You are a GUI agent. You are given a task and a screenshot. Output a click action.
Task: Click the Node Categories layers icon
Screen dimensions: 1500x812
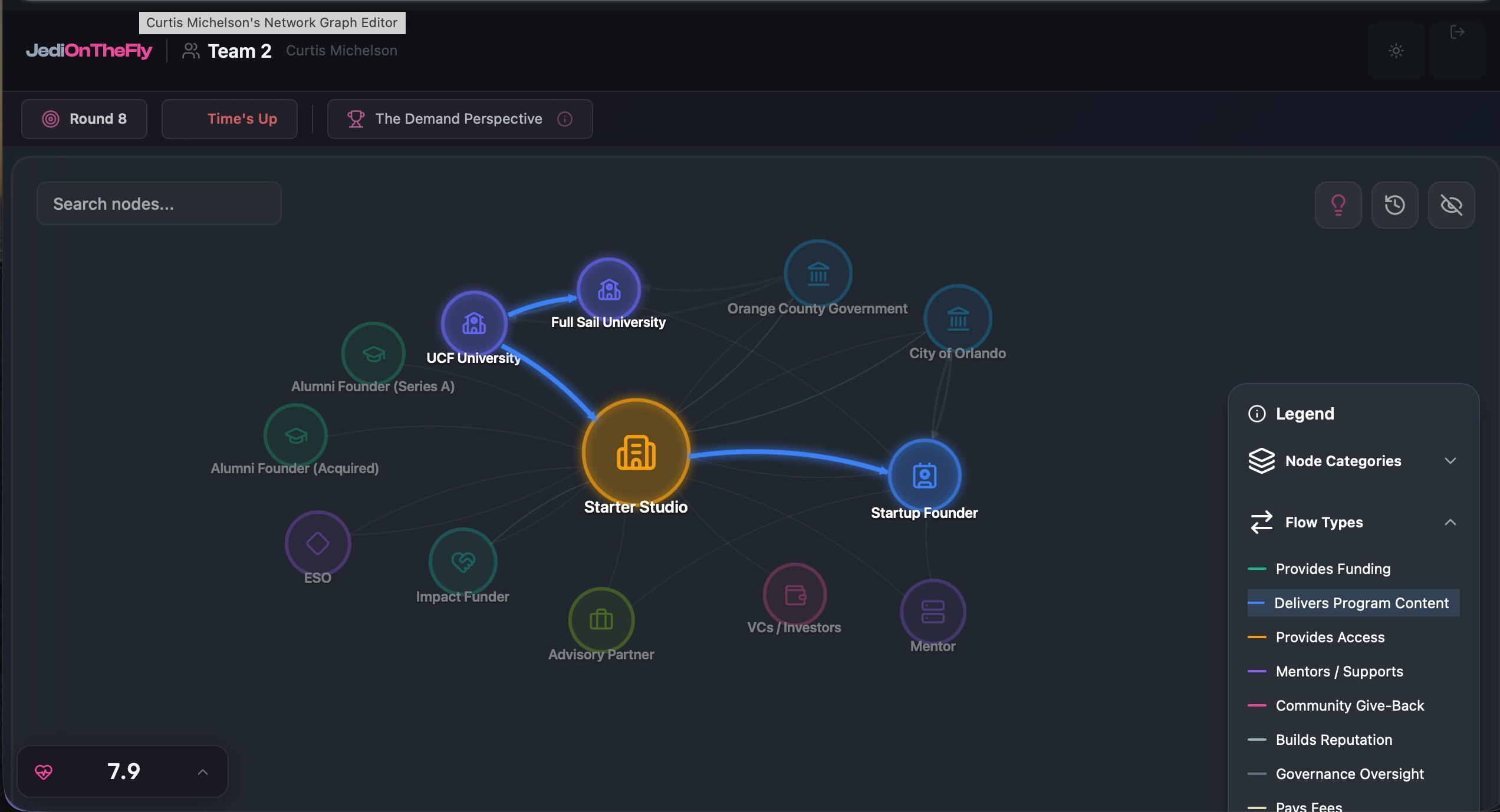[x=1262, y=461]
